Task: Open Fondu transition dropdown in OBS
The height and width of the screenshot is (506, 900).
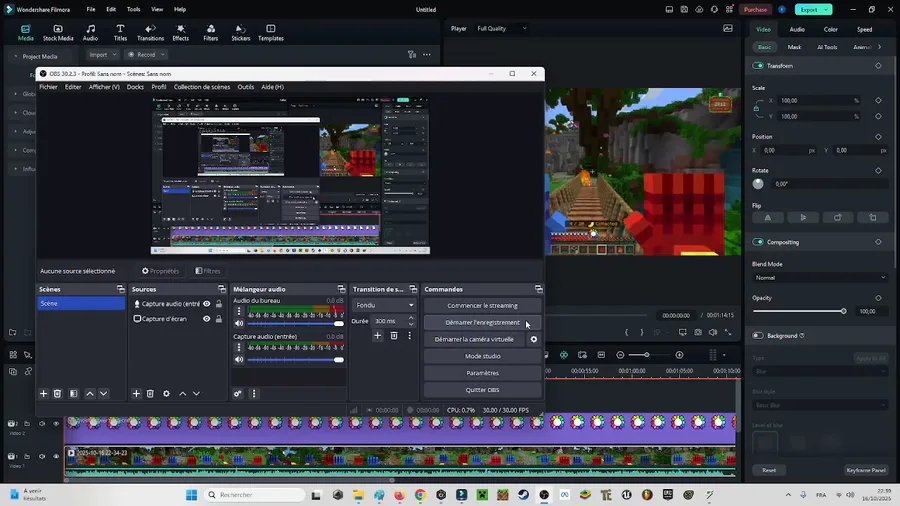Action: 384,305
